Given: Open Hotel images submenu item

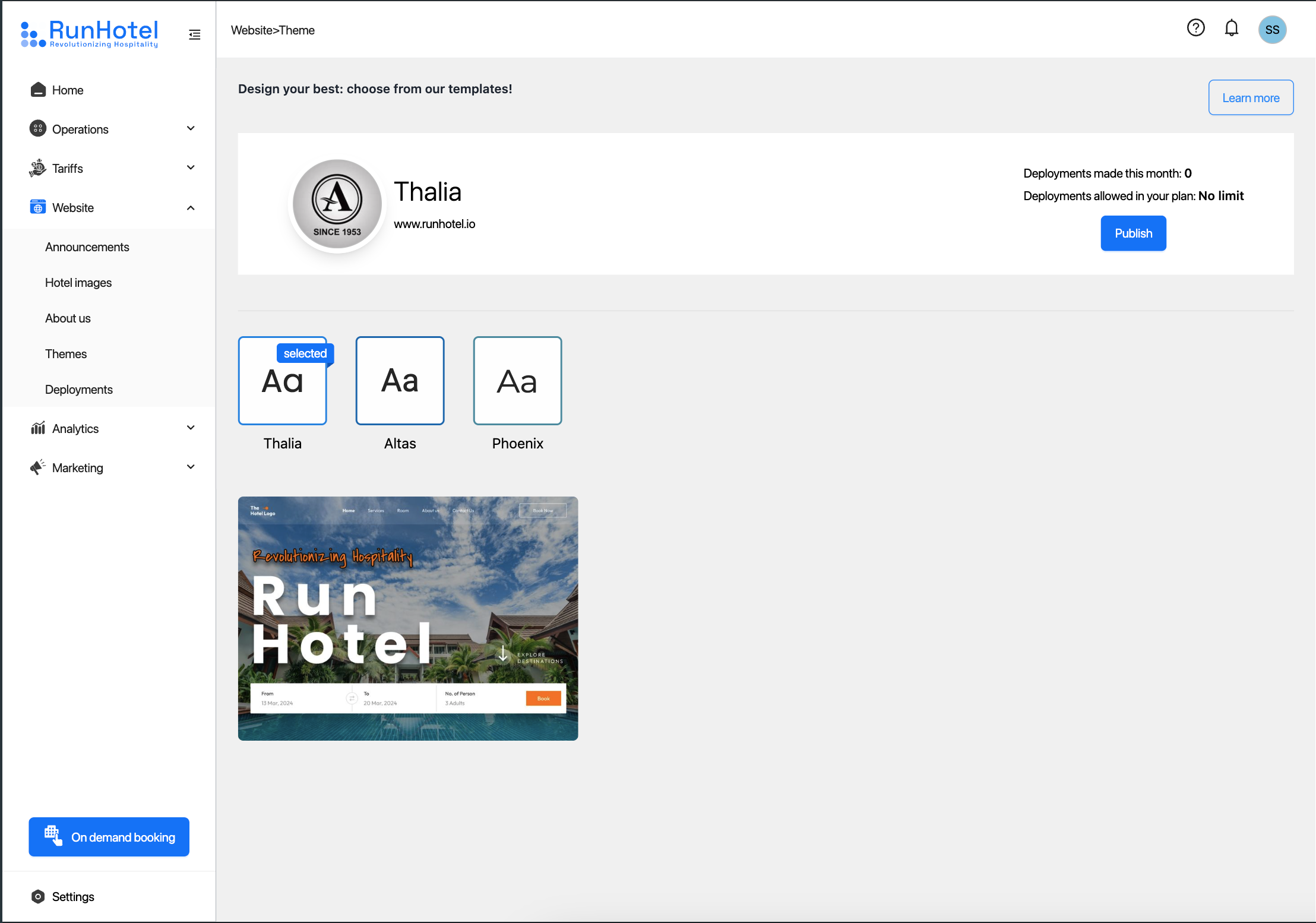Looking at the screenshot, I should point(78,283).
